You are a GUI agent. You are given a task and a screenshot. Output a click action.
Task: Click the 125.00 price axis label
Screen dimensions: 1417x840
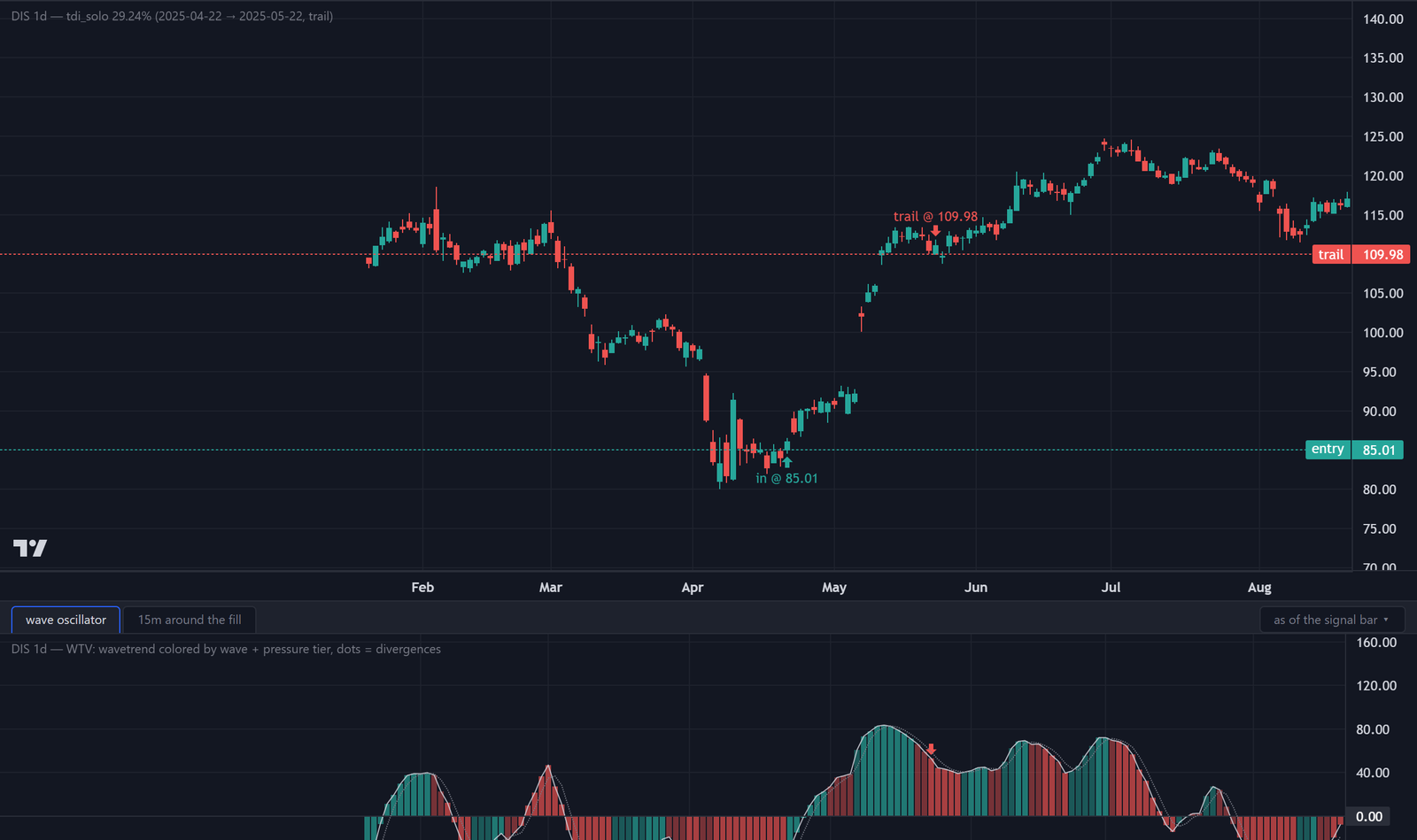pos(1382,136)
